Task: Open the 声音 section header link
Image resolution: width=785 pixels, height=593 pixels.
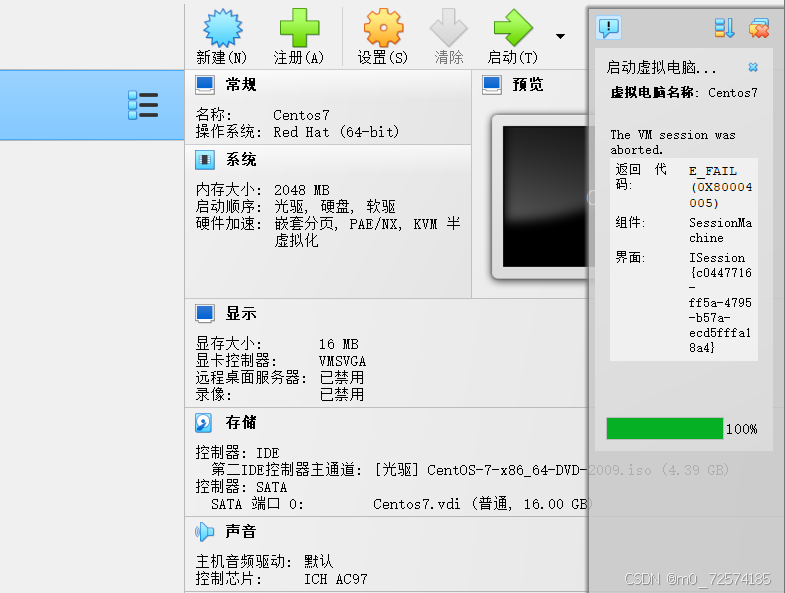Action: (x=241, y=531)
